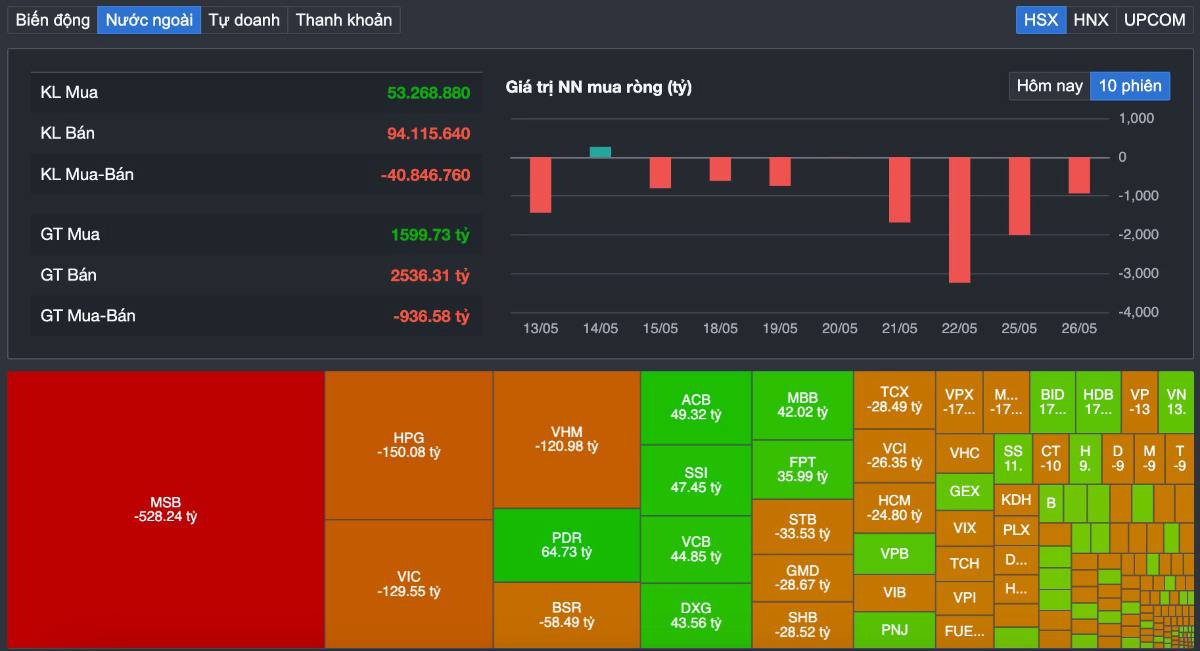
Task: Select the VIX tile
Action: 964,527
